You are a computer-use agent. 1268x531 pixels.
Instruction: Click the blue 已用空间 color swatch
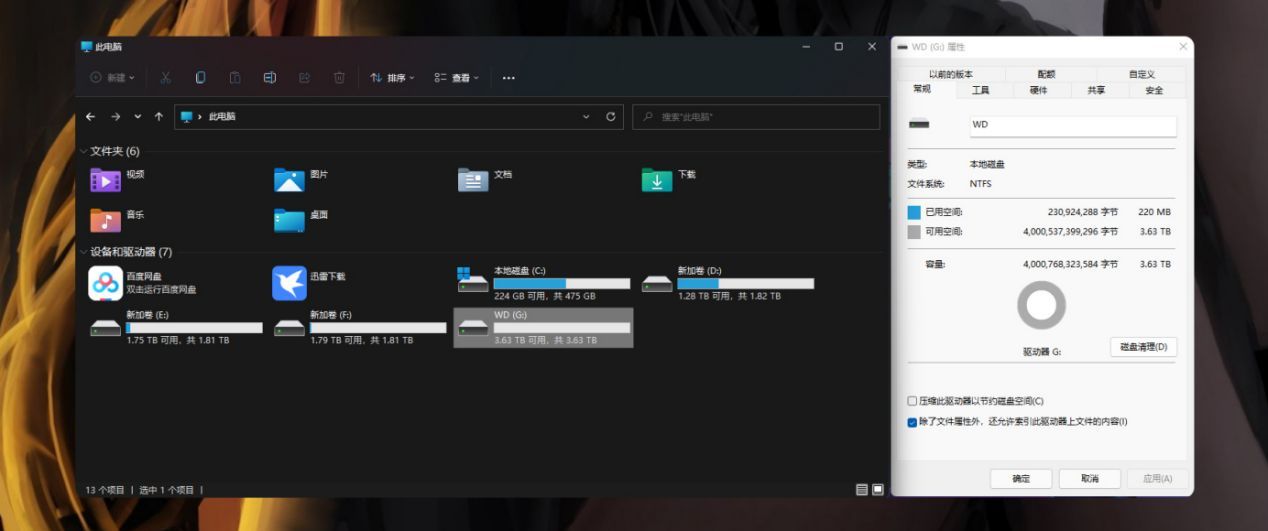point(914,212)
